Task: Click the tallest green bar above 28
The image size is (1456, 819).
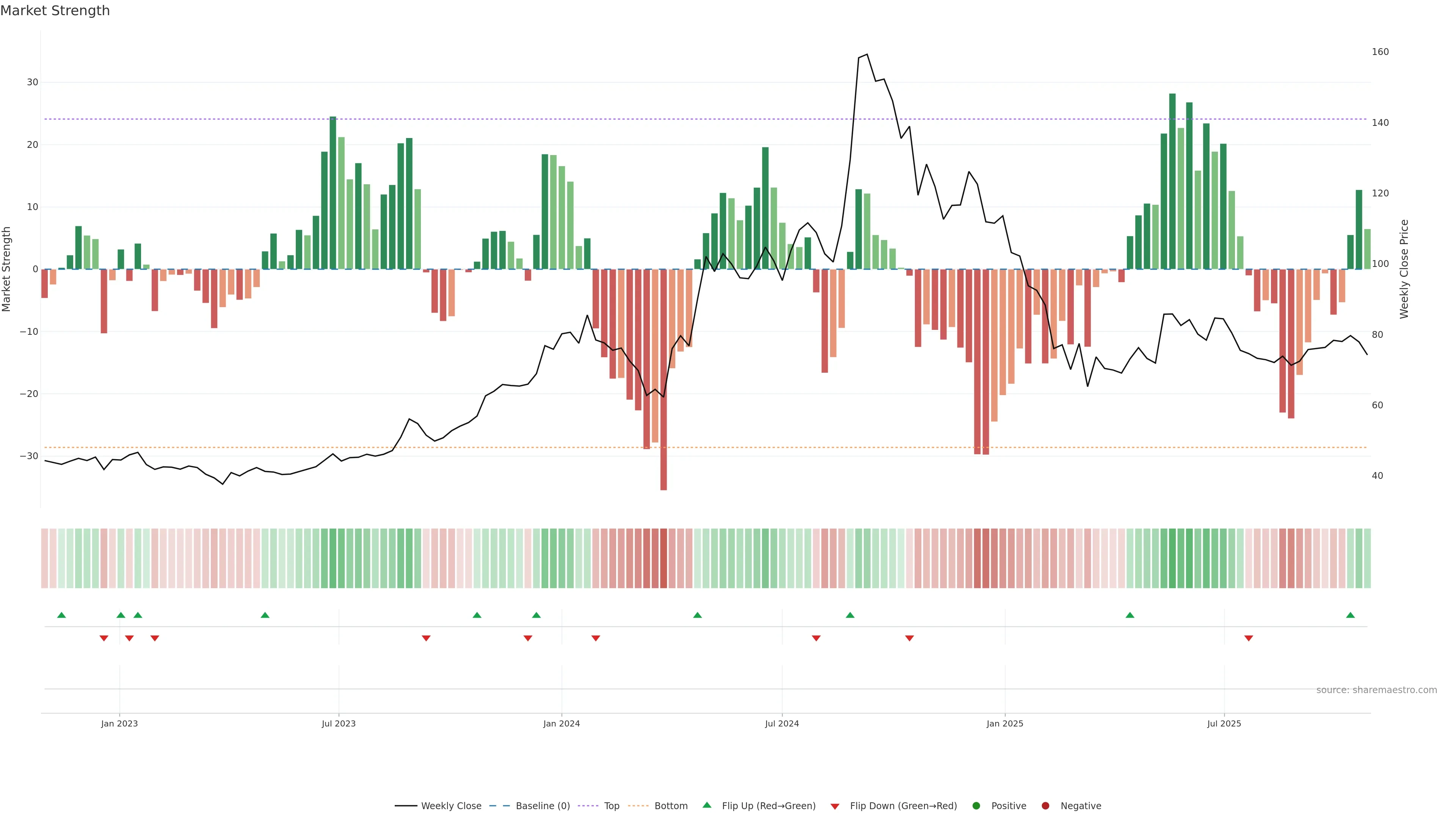Action: 1172,181
